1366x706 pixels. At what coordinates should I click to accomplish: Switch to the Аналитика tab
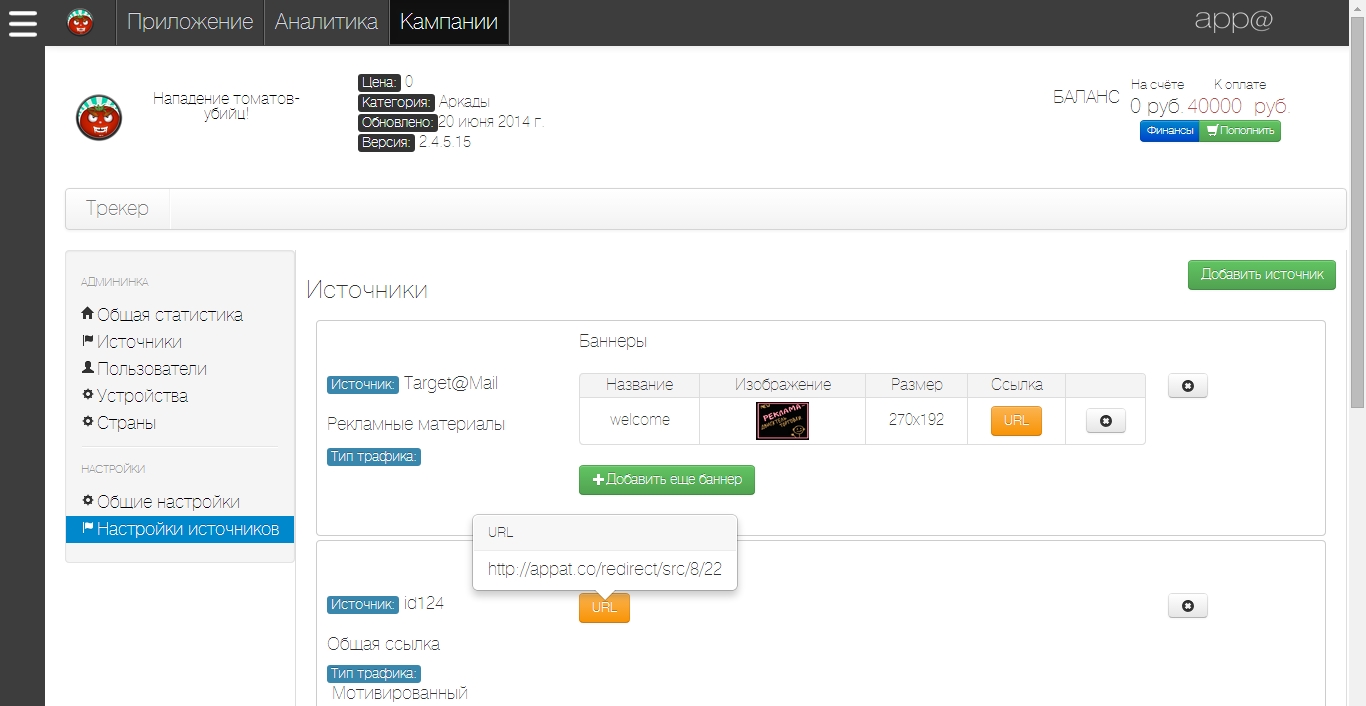tap(326, 22)
